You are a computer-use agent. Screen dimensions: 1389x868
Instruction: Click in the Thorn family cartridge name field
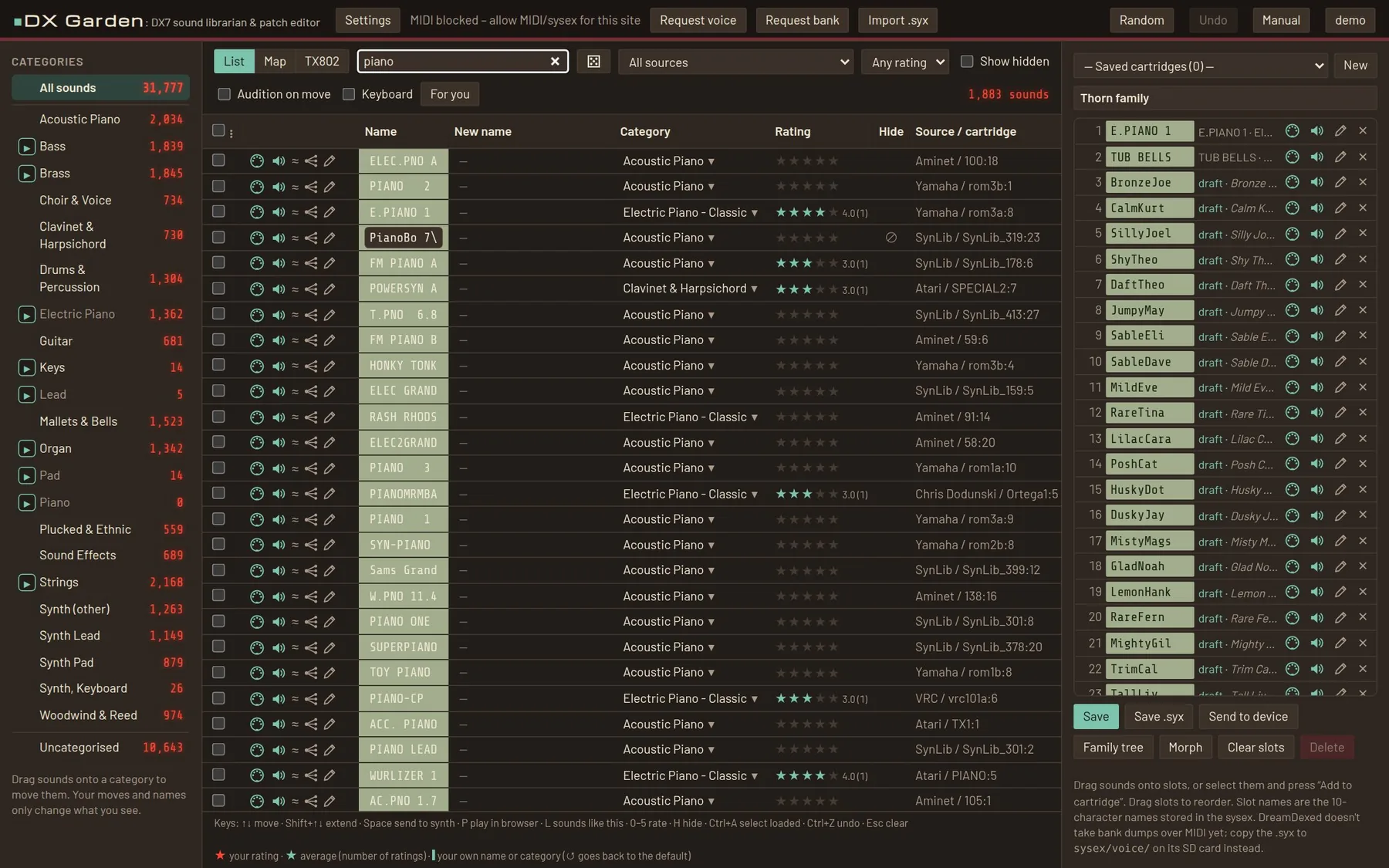[1225, 98]
